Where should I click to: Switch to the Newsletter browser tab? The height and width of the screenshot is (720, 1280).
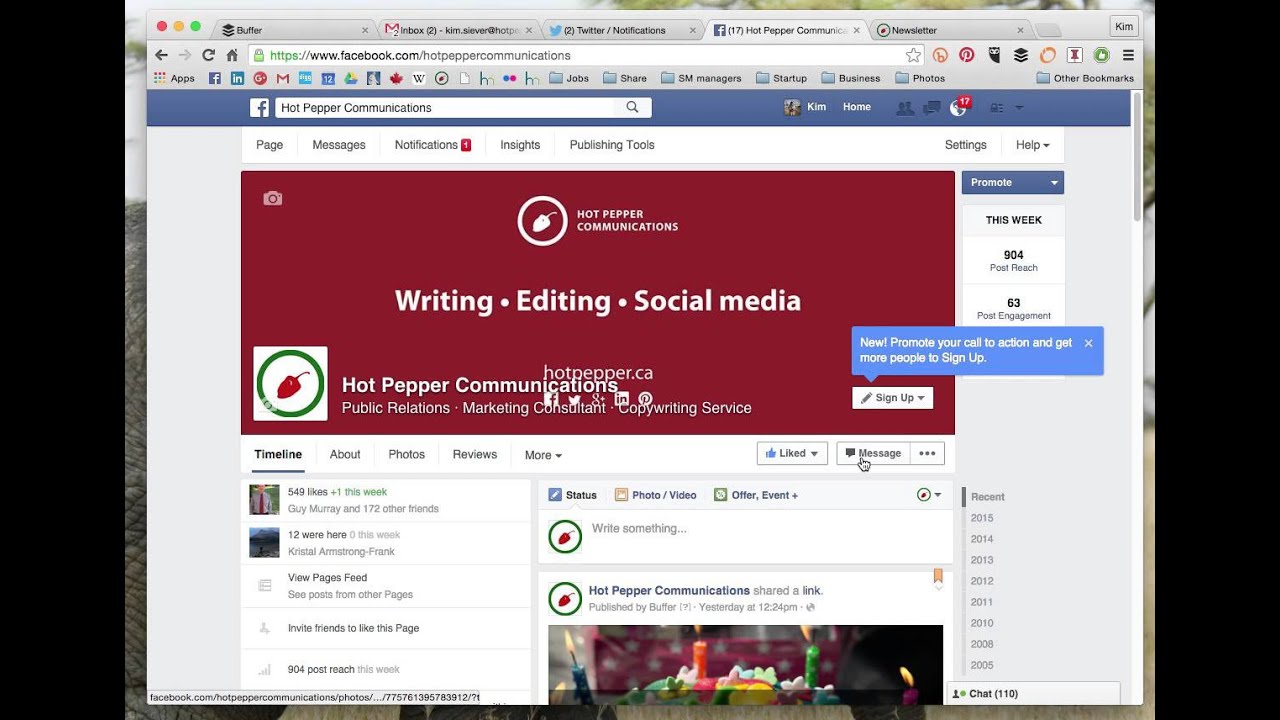tap(950, 30)
